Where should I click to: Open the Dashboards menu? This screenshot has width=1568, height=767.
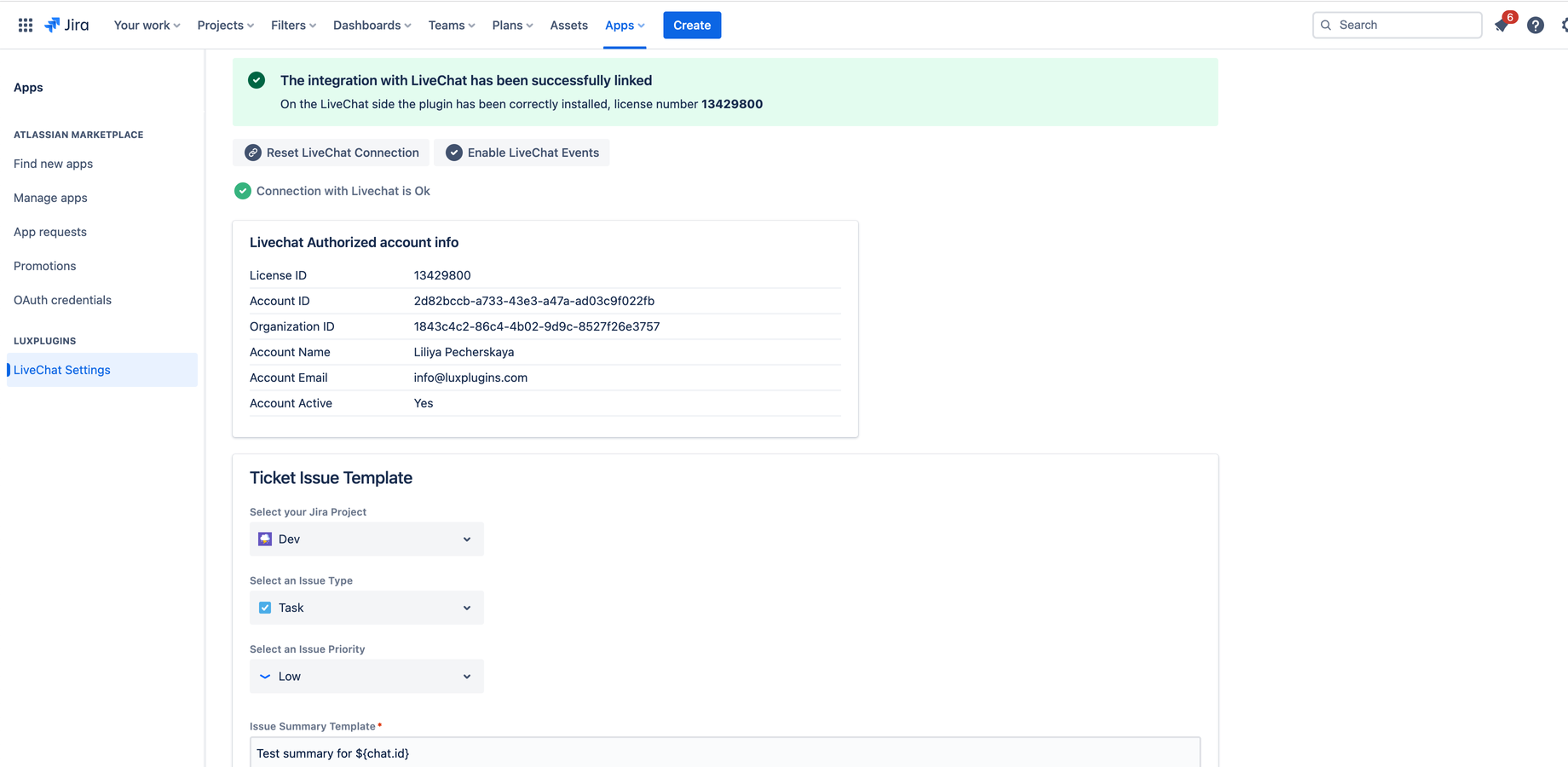click(x=372, y=25)
